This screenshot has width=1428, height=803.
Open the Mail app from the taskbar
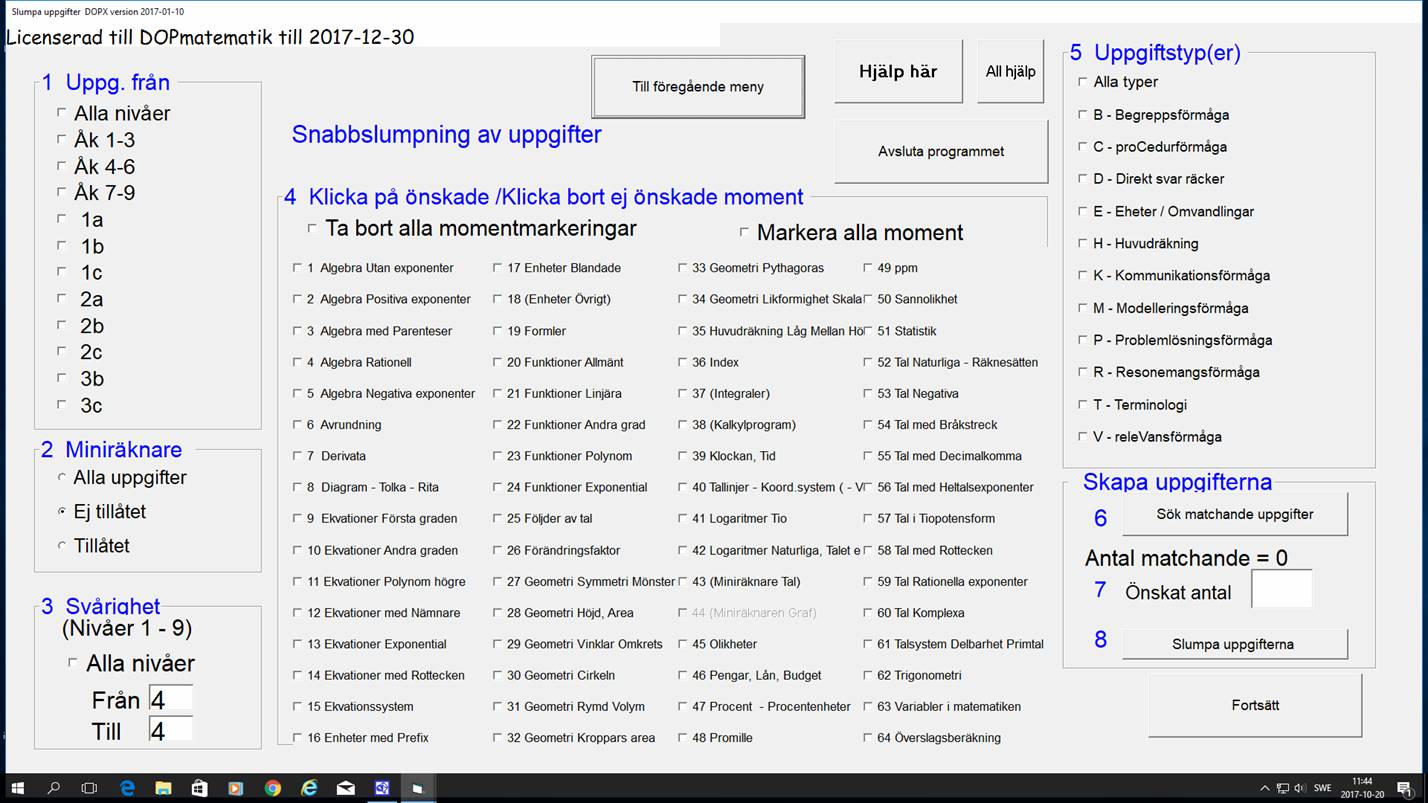coord(345,788)
